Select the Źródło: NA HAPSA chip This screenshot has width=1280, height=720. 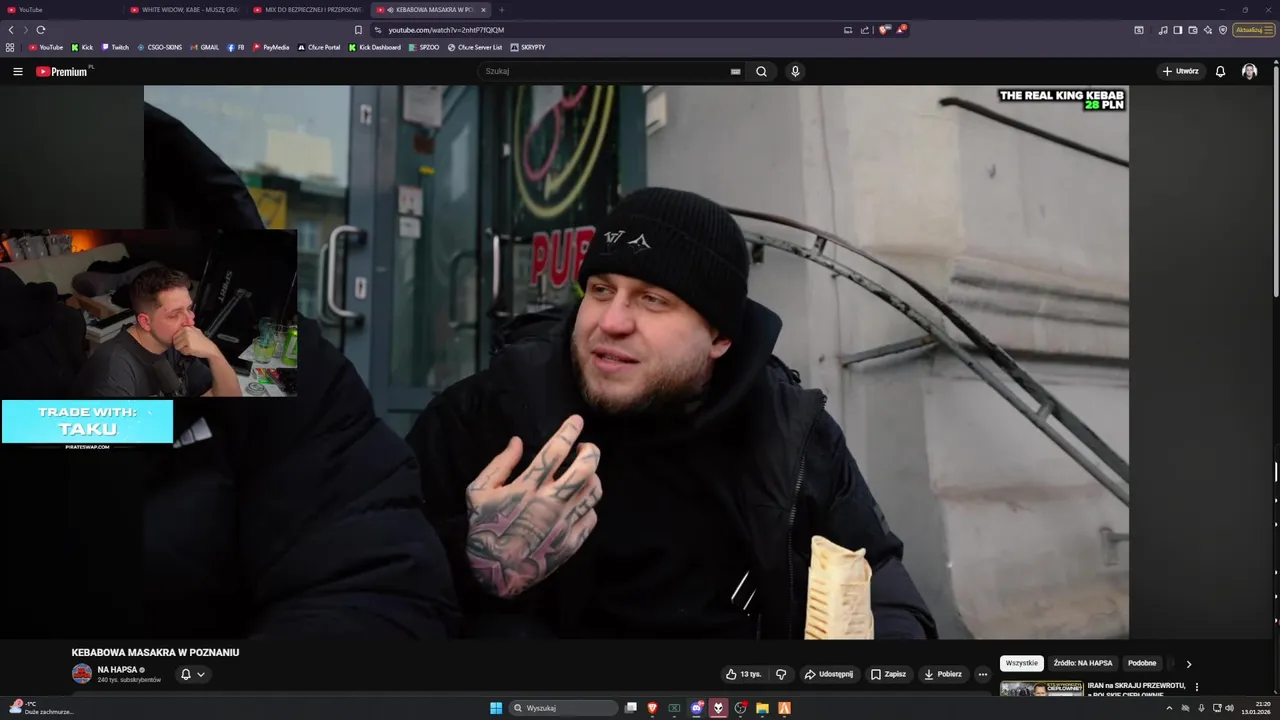coord(1082,663)
